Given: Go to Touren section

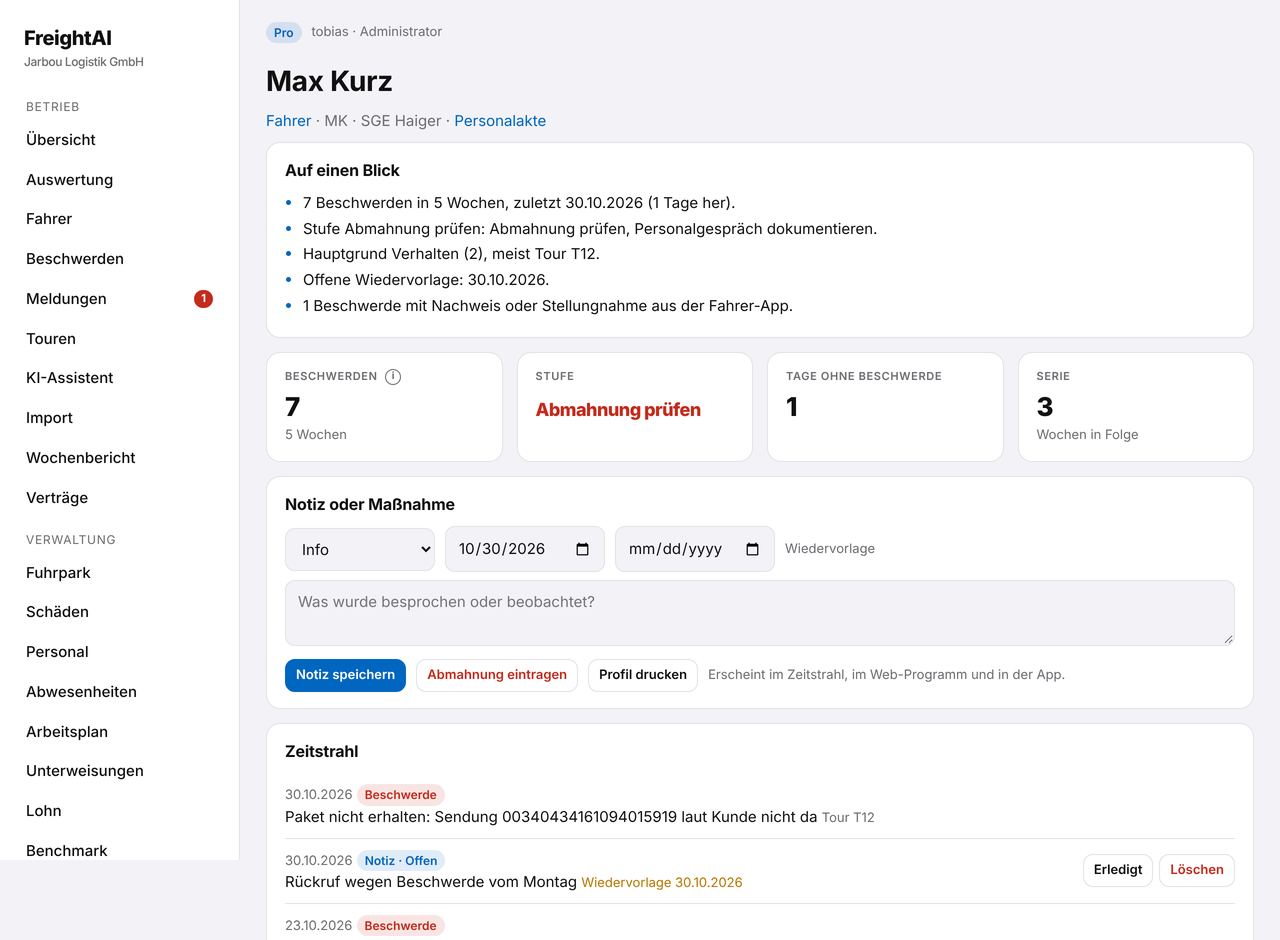Looking at the screenshot, I should pyautogui.click(x=51, y=339).
